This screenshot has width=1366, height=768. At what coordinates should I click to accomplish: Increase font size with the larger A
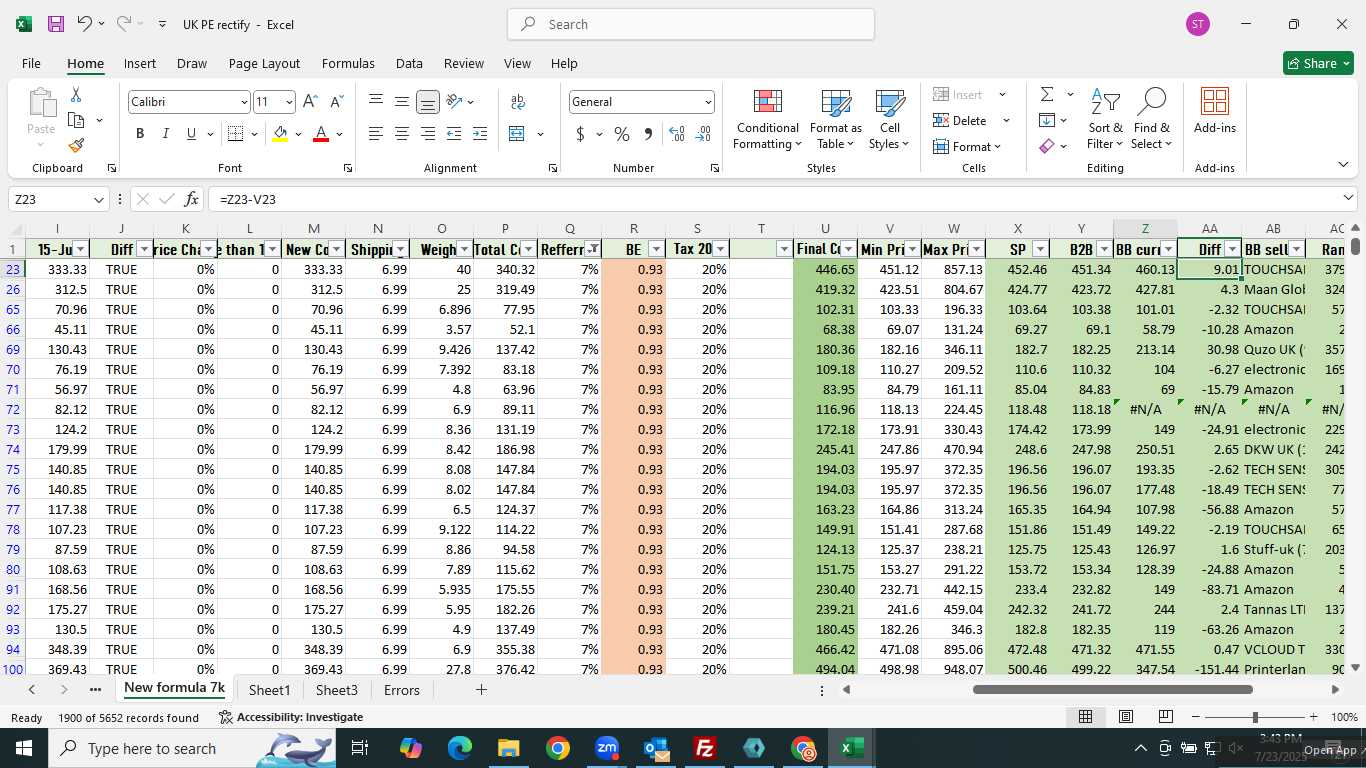click(x=310, y=101)
